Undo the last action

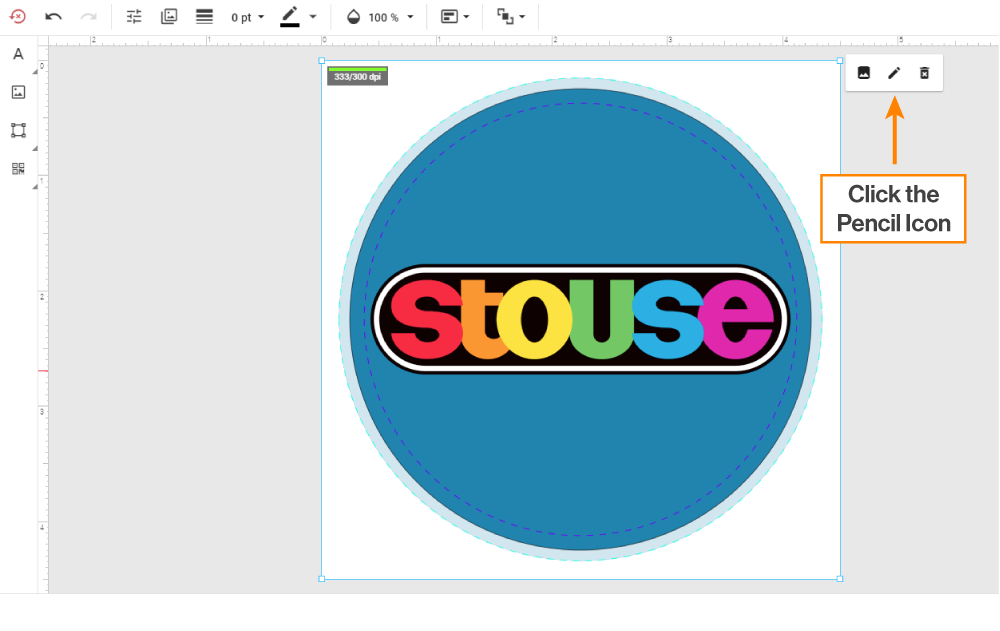[x=53, y=17]
